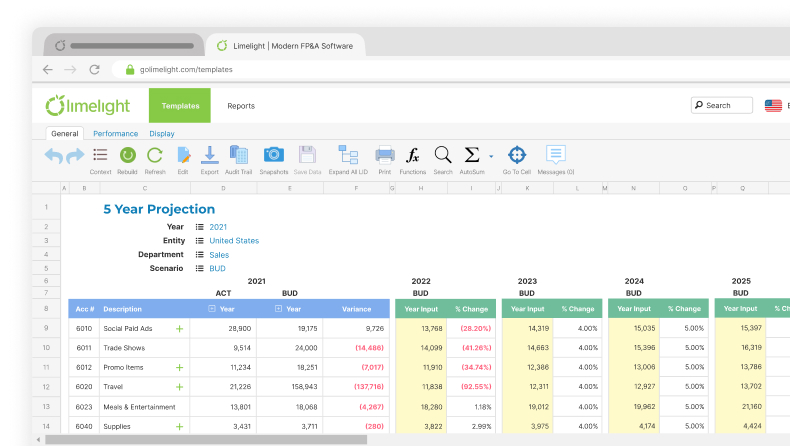Viewport: 790px width, 446px height.
Task: Click the Search magnifier toolbar icon
Action: (x=443, y=155)
